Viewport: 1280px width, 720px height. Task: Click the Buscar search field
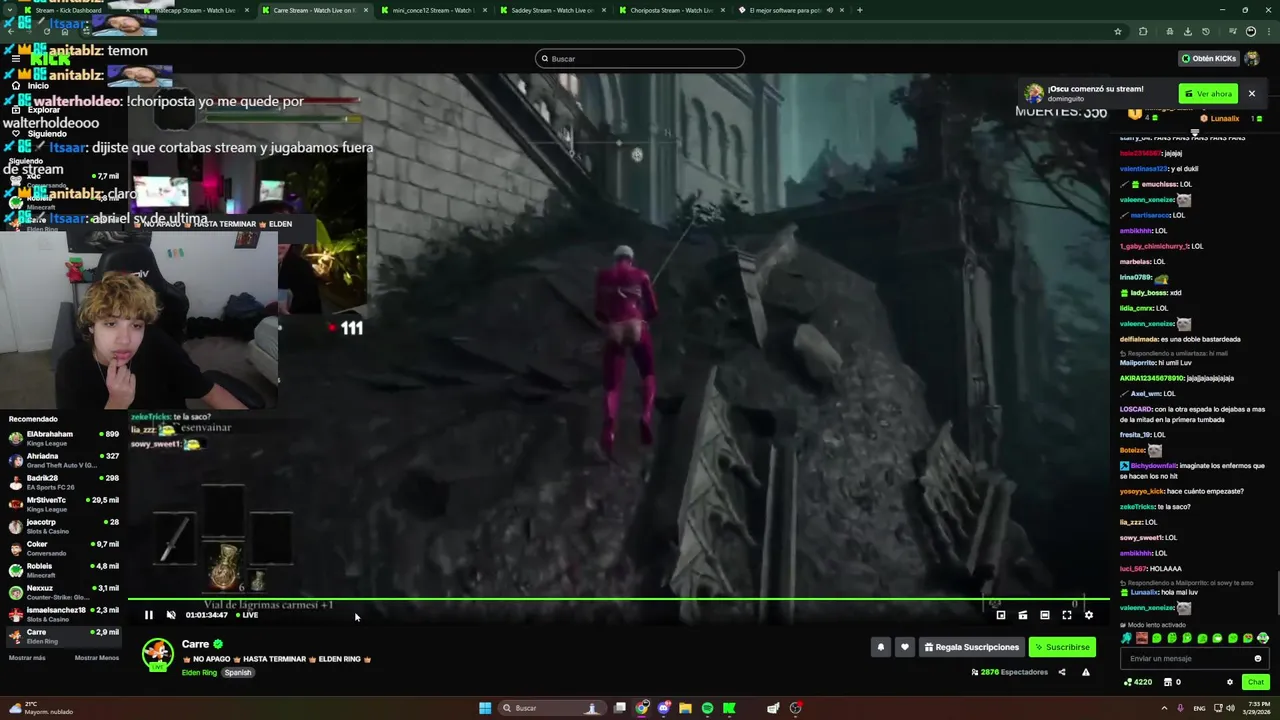pos(640,58)
